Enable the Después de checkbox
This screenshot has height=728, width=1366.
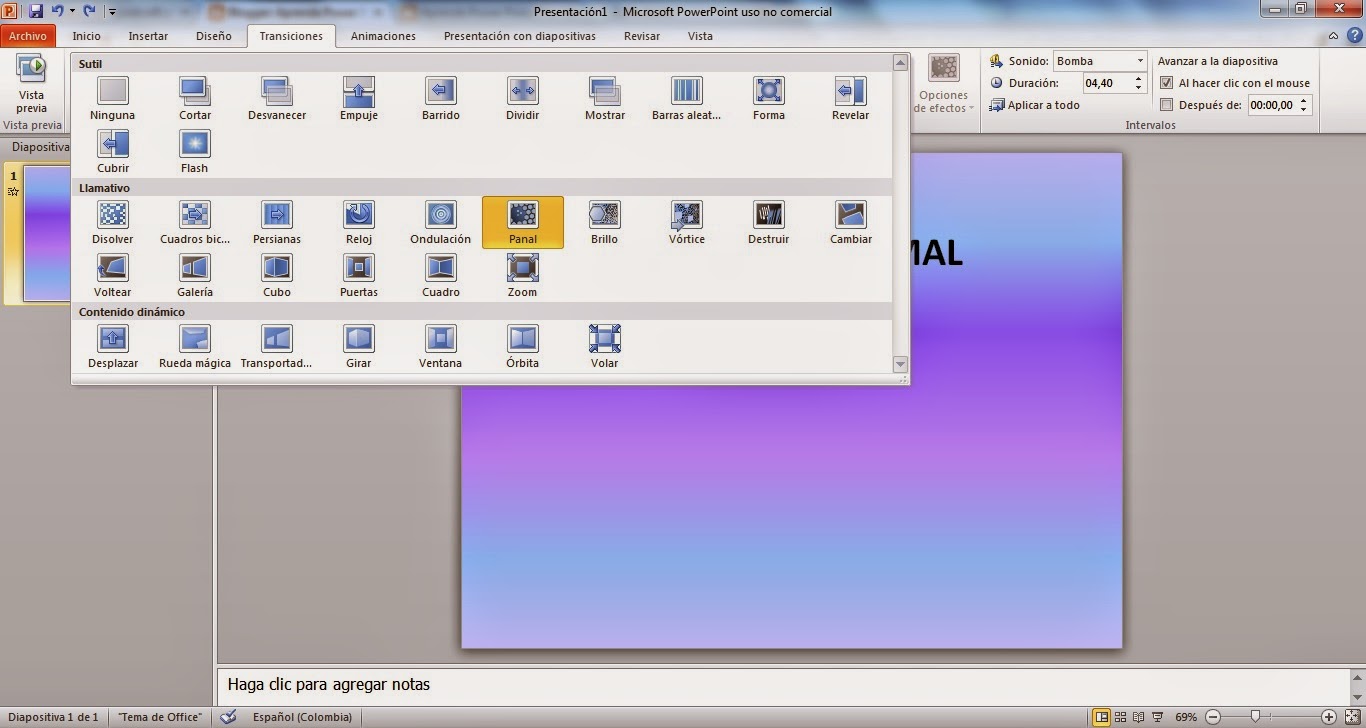pyautogui.click(x=1167, y=104)
